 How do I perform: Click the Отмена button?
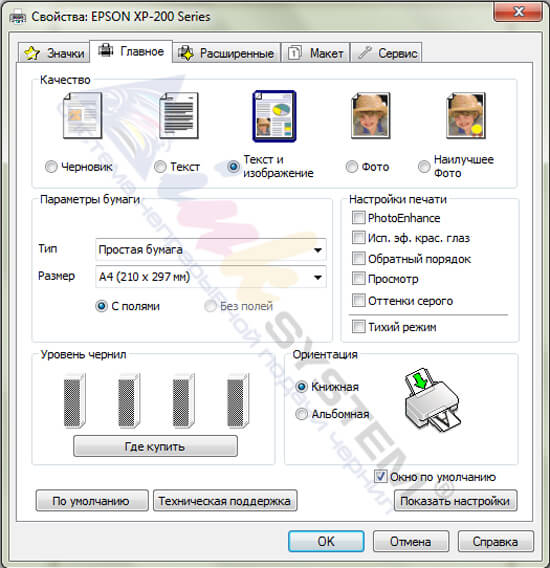(x=411, y=542)
